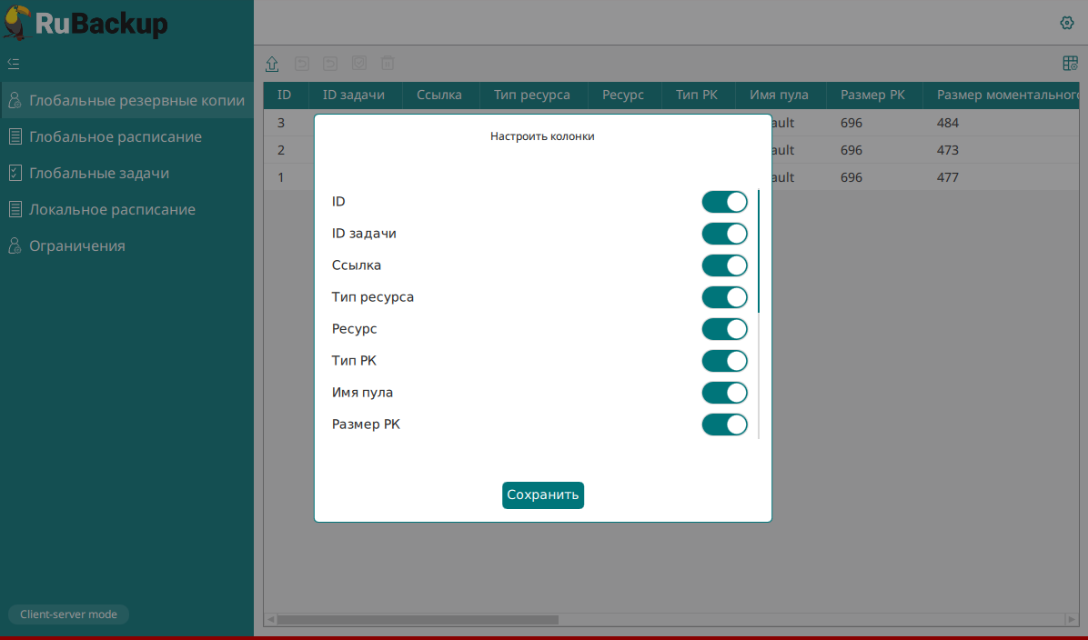Go to Локальное расписание section
The height and width of the screenshot is (640, 1088).
pyautogui.click(x=112, y=210)
